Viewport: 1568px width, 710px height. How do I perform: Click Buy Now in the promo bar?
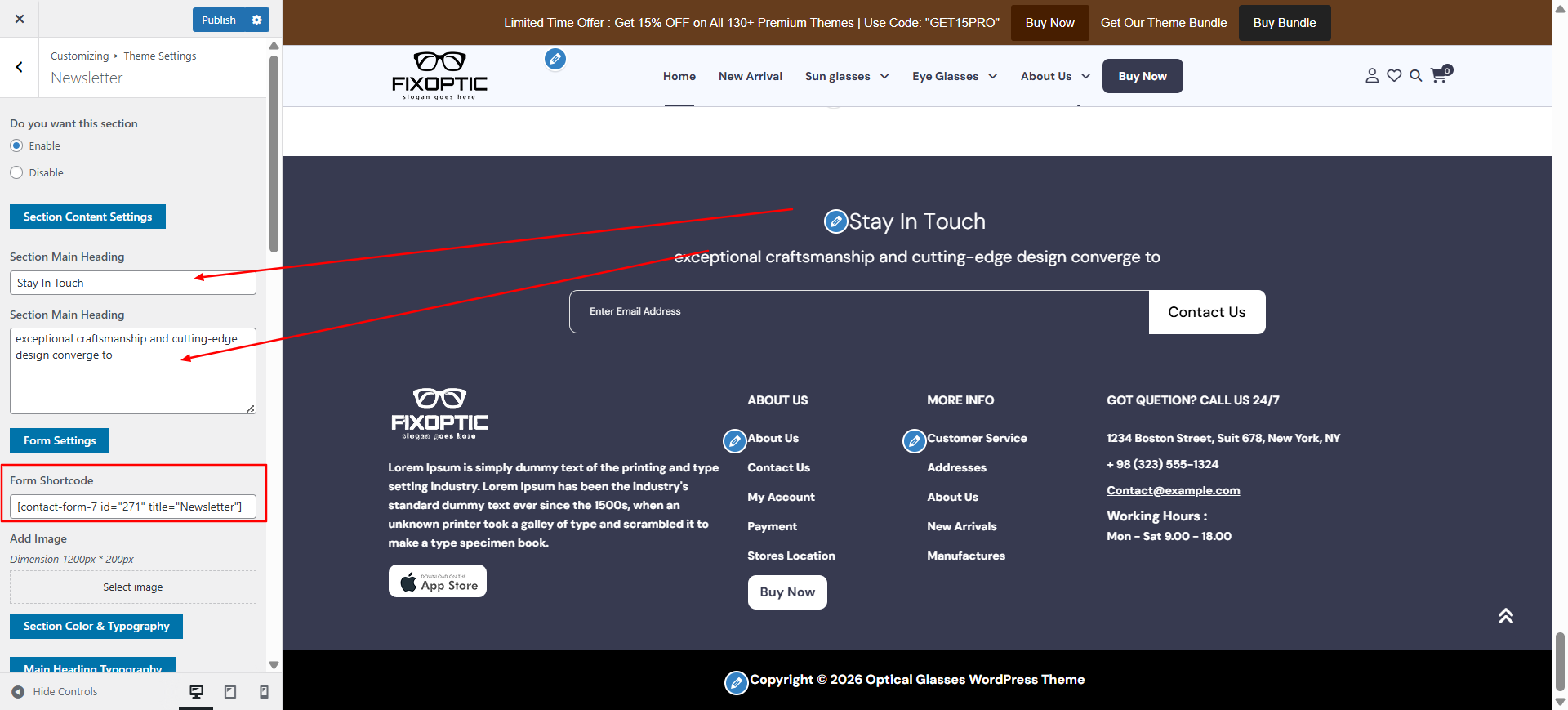point(1050,23)
